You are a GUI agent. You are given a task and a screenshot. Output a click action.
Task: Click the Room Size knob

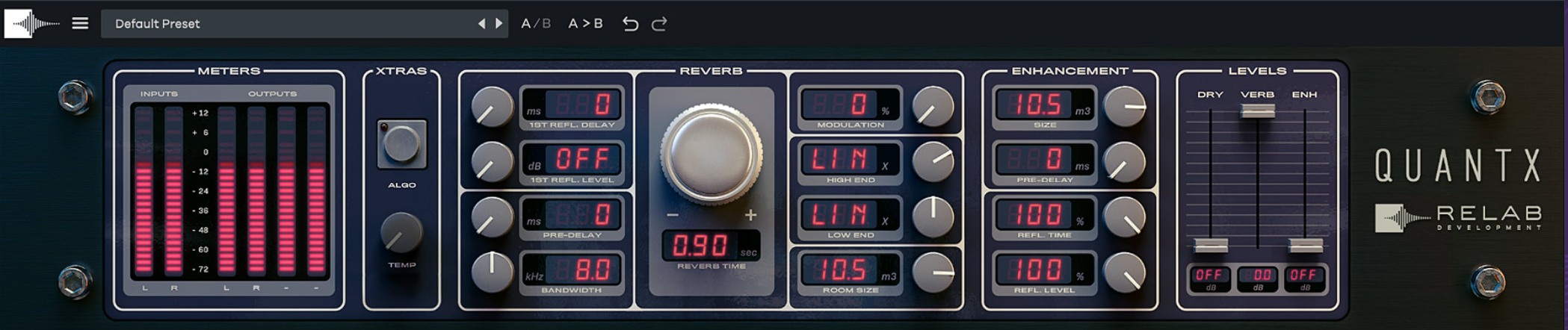[x=933, y=272]
